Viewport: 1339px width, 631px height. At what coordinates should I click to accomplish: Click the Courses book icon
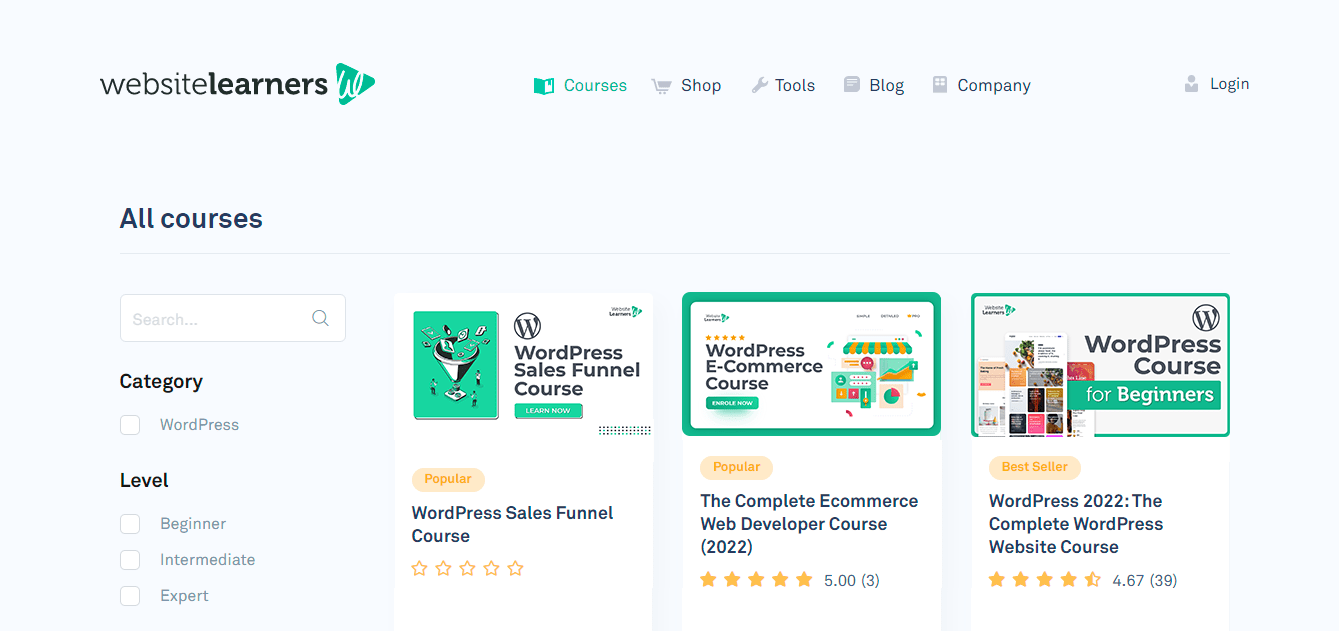(x=543, y=86)
